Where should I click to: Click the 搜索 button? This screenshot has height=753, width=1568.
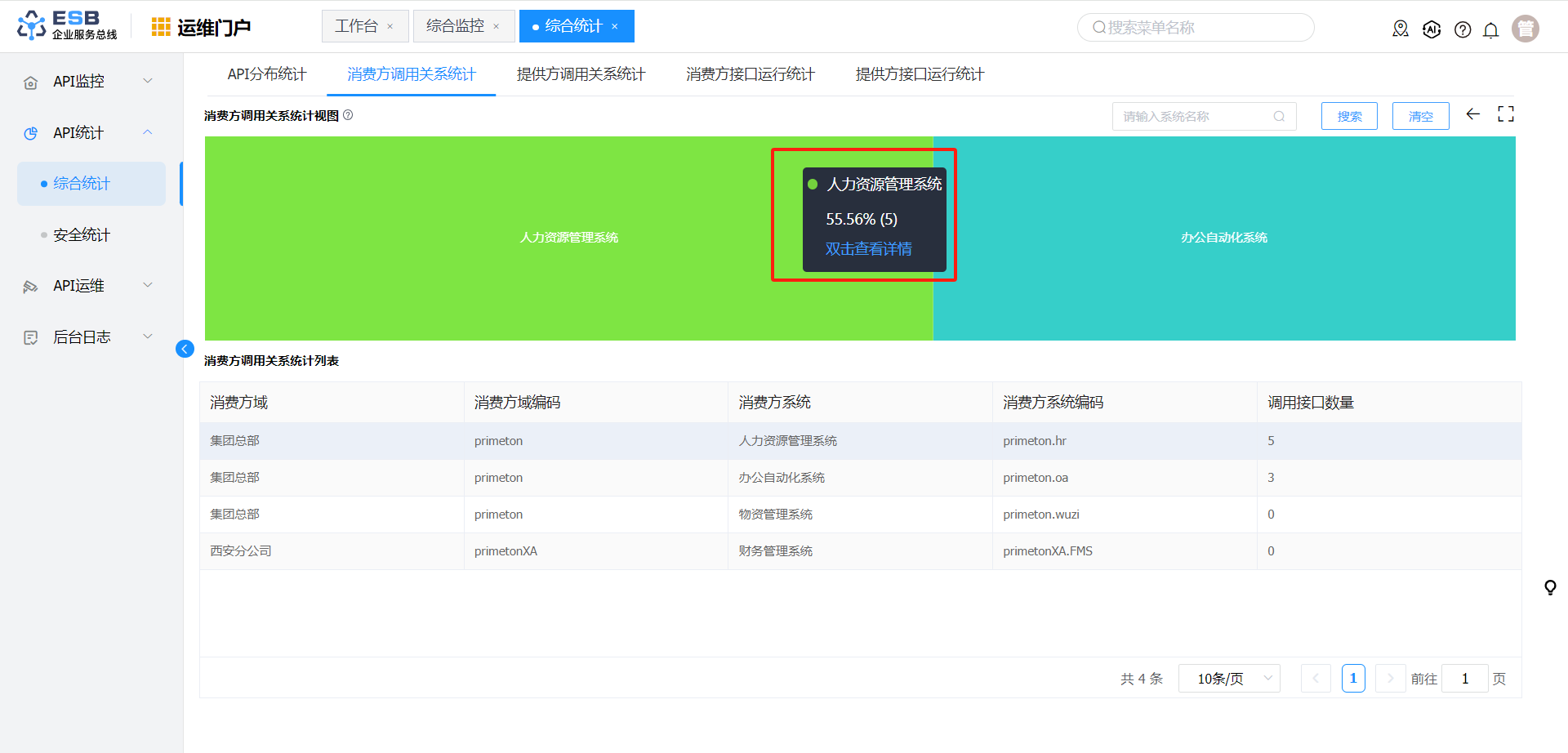tap(1349, 116)
